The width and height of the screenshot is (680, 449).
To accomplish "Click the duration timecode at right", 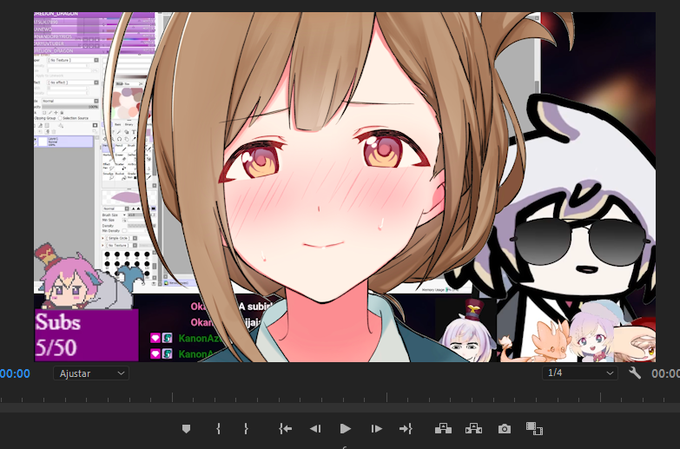I will [666, 374].
